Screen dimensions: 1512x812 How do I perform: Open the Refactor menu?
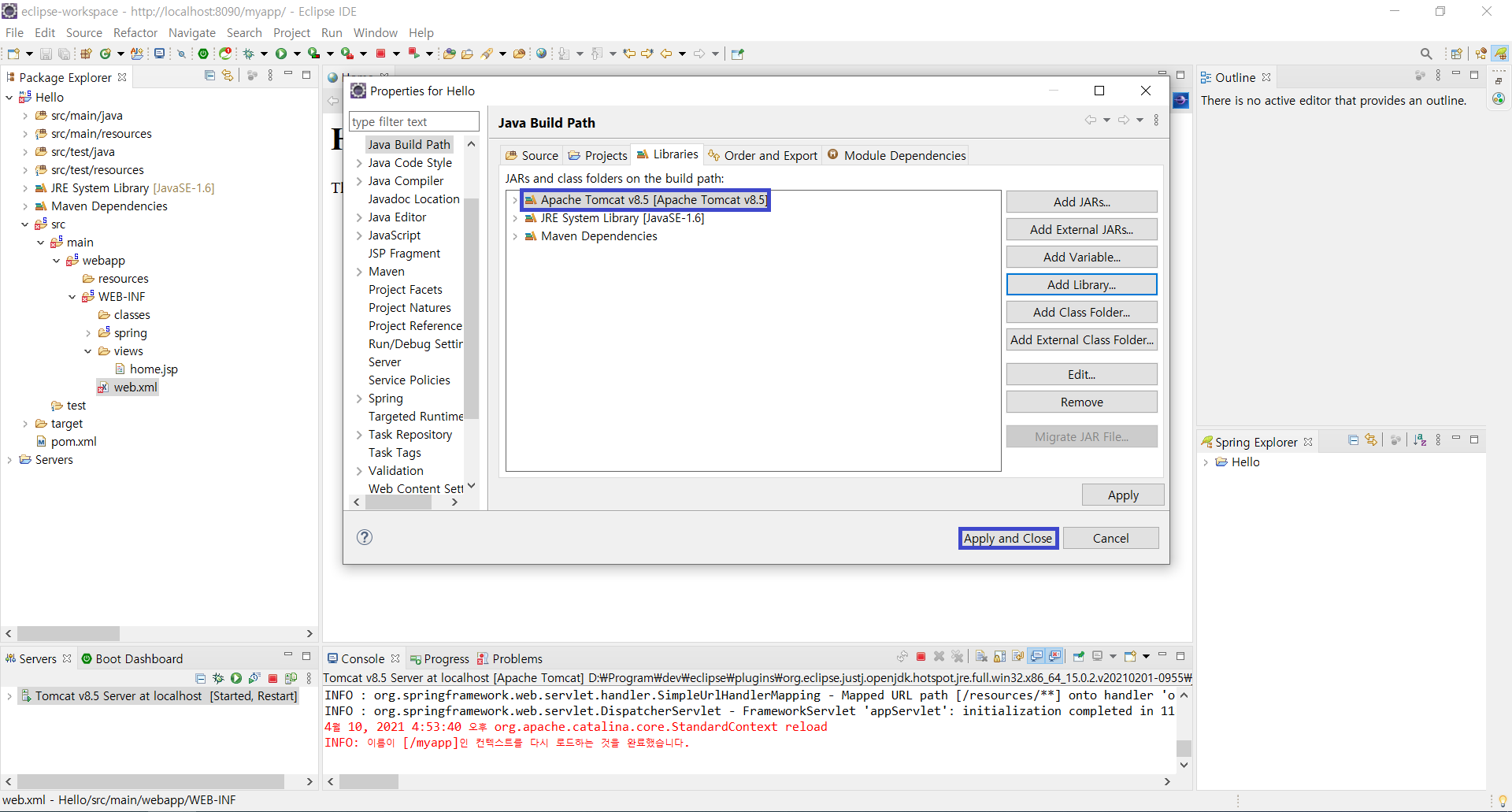135,32
